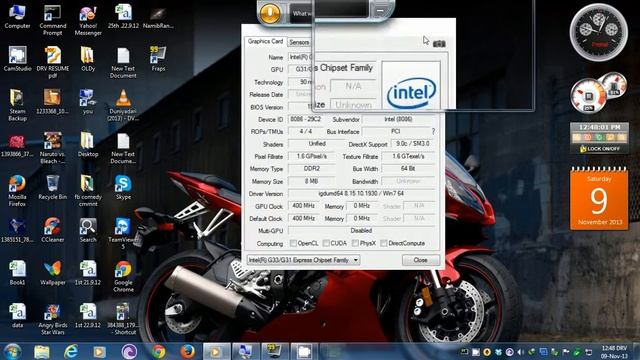Open the Recycle Bin

coord(53,187)
